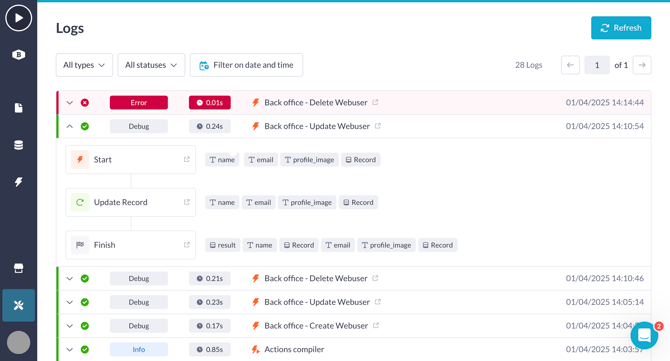Screen dimensions: 670x361
Task: Open external link for Delete Webuser 14:10:46
Action: click(375, 278)
